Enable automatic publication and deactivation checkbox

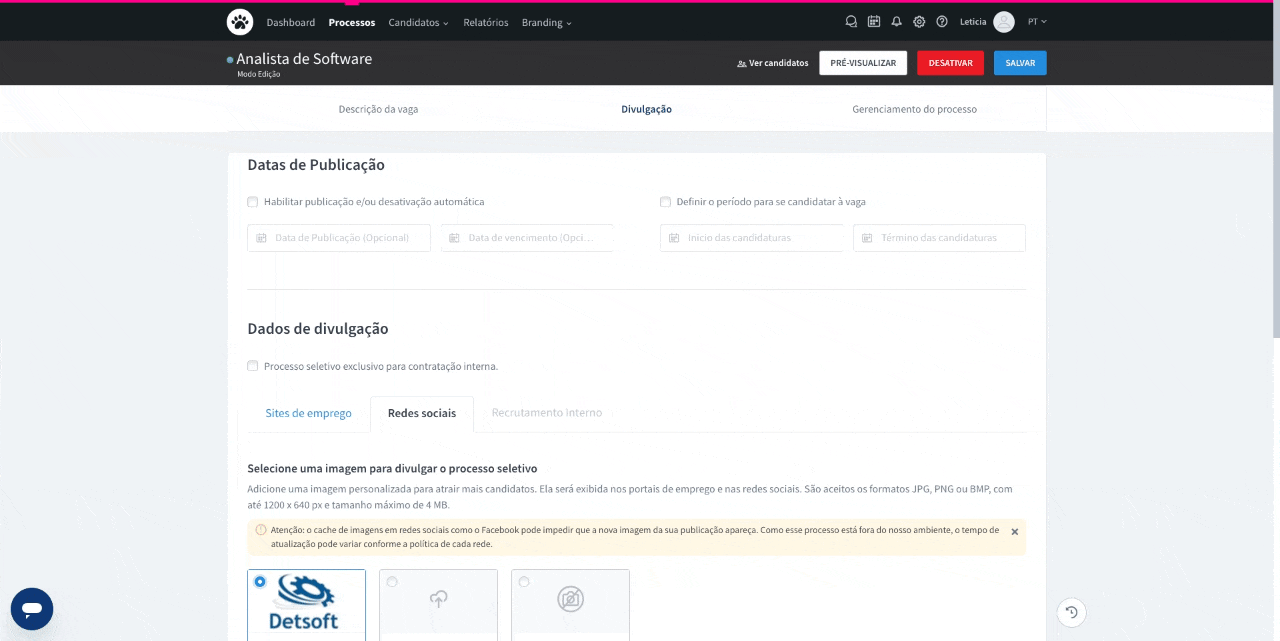tap(253, 202)
